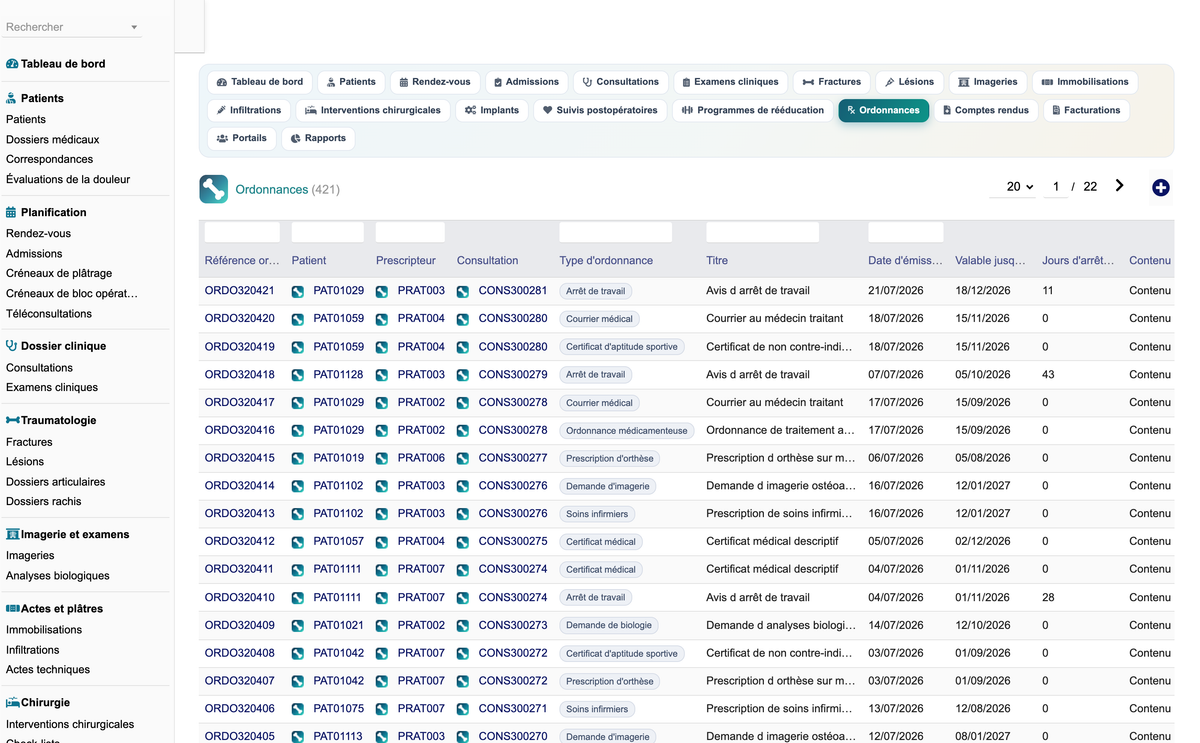Open the Infiltrations top tab
The image size is (1200, 743).
click(249, 110)
